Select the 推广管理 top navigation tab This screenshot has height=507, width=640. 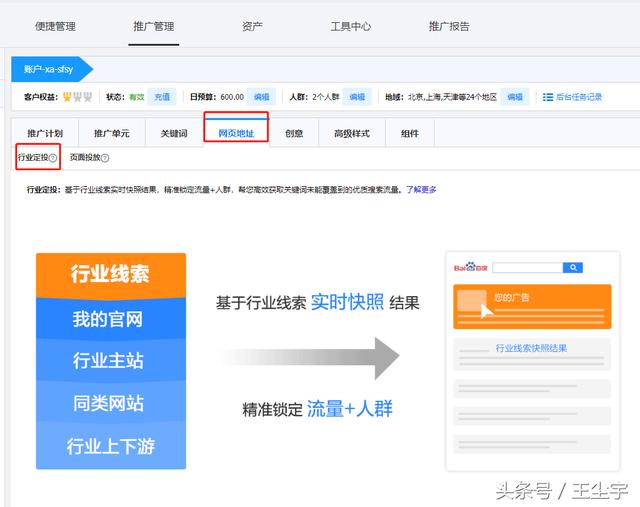(x=153, y=27)
